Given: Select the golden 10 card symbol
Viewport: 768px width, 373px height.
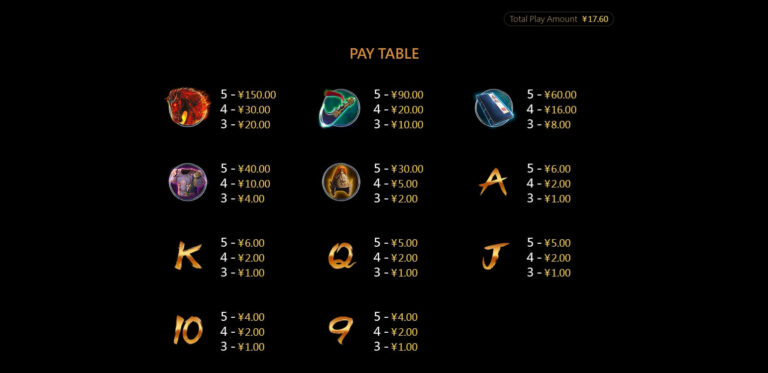Looking at the screenshot, I should click(188, 329).
